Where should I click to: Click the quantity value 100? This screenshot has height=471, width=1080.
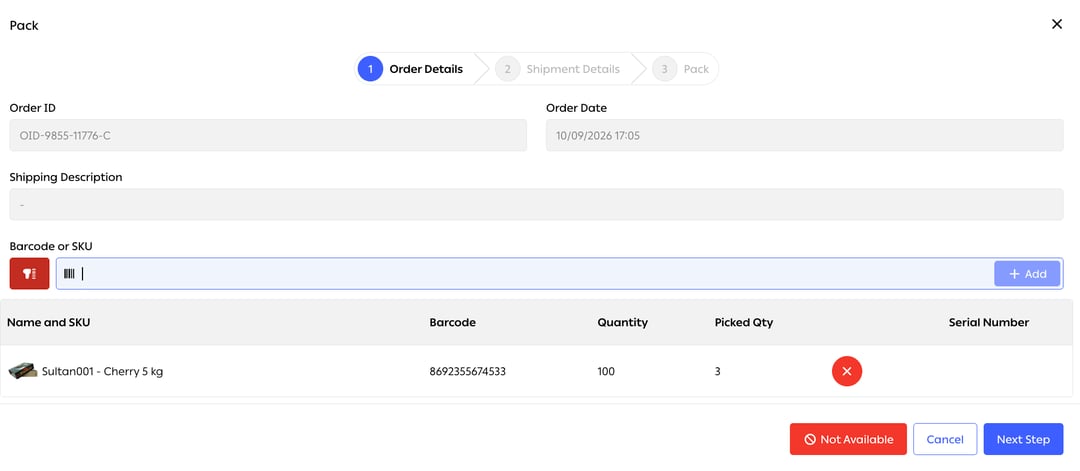click(x=606, y=372)
